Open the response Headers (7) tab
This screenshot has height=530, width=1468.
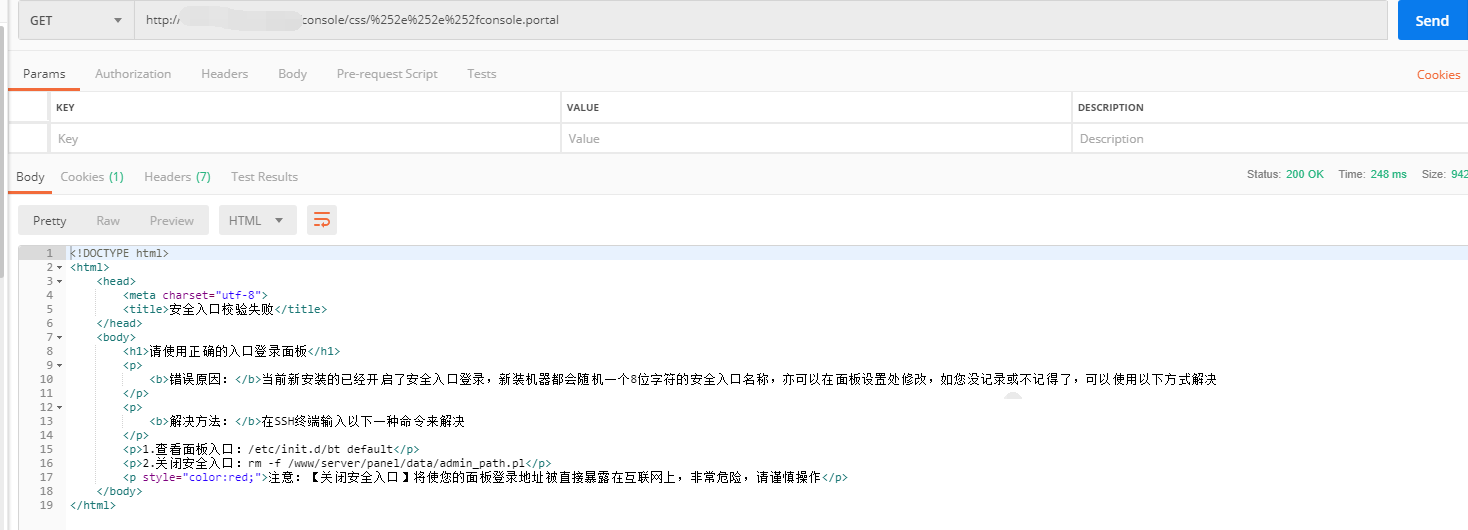177,177
